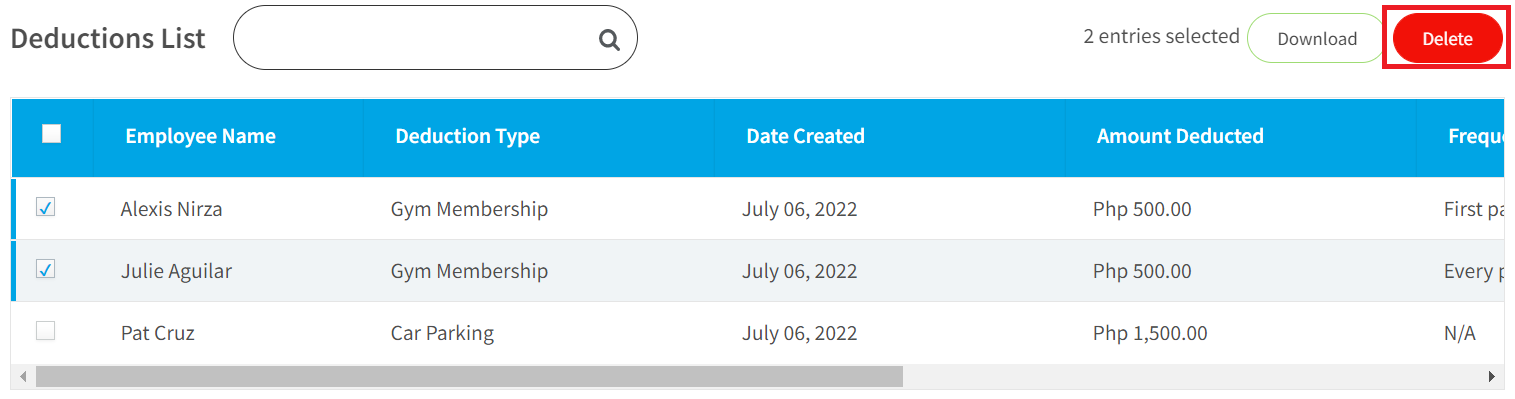
Task: Click the left scrollbar arrow
Action: point(23,377)
